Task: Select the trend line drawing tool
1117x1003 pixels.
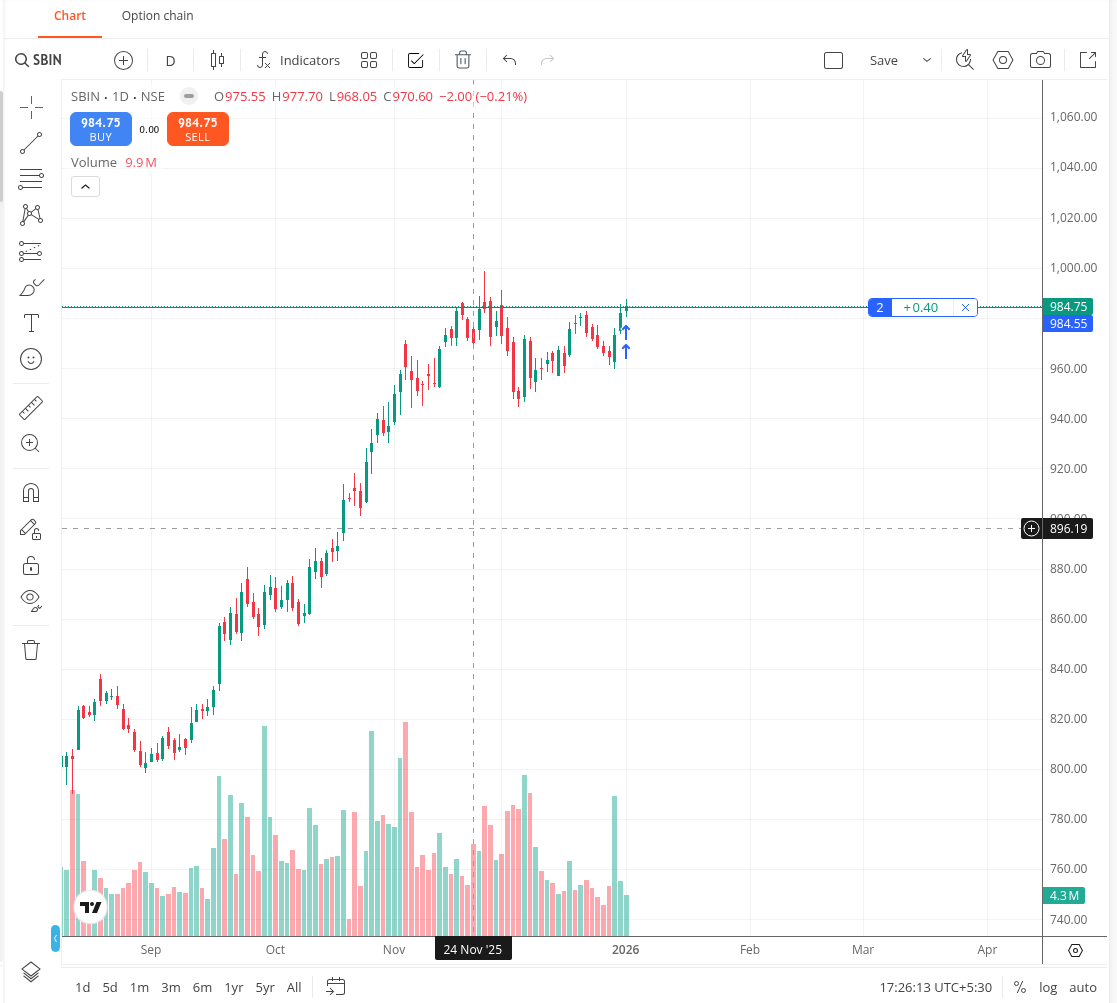Action: point(31,143)
